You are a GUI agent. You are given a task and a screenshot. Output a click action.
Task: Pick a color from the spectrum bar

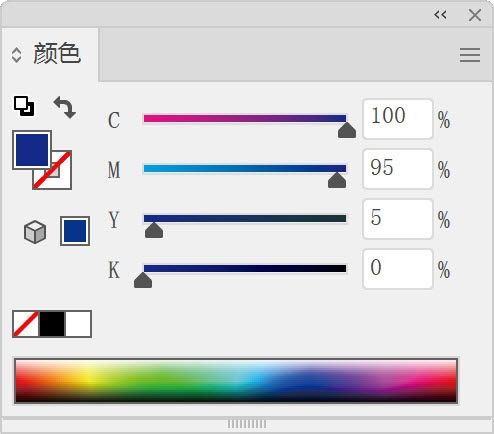pyautogui.click(x=236, y=381)
